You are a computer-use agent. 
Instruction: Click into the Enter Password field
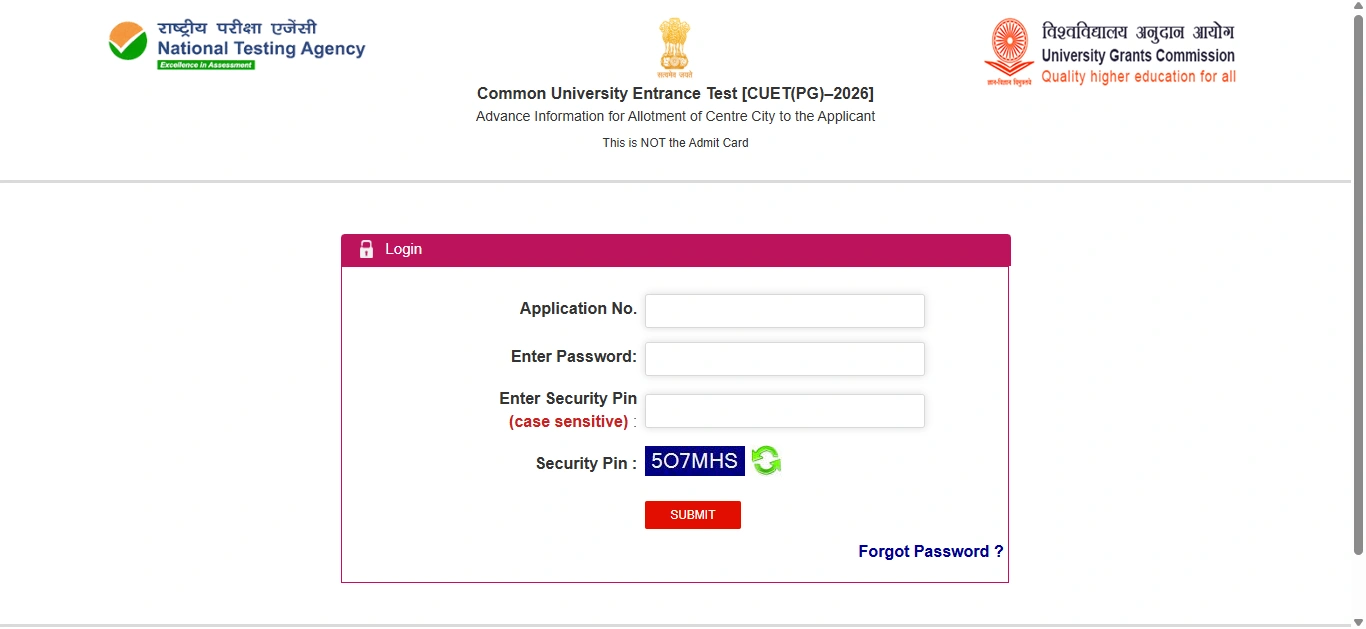784,359
